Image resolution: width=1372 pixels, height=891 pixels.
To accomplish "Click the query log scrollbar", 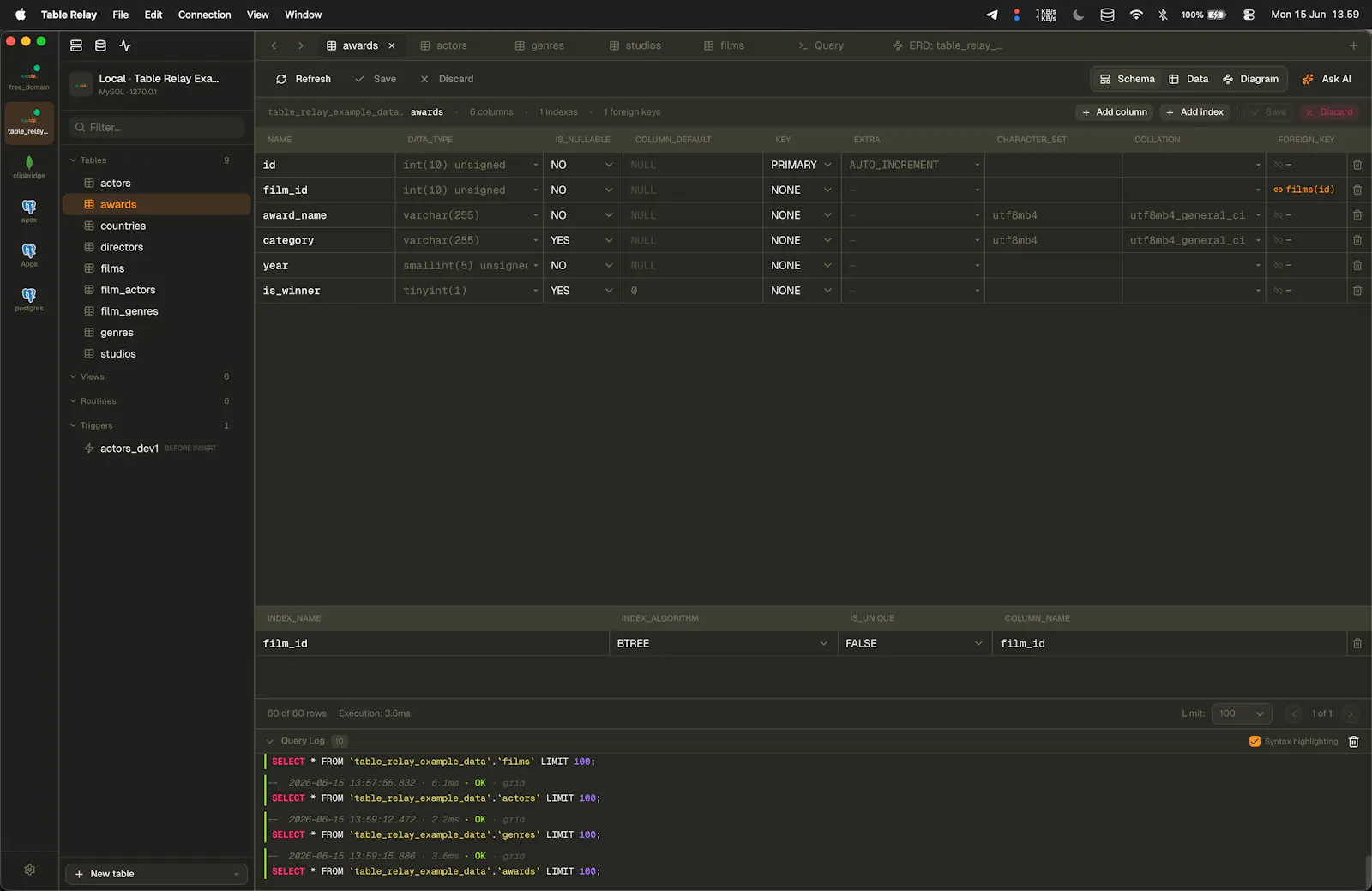I will click(1367, 871).
